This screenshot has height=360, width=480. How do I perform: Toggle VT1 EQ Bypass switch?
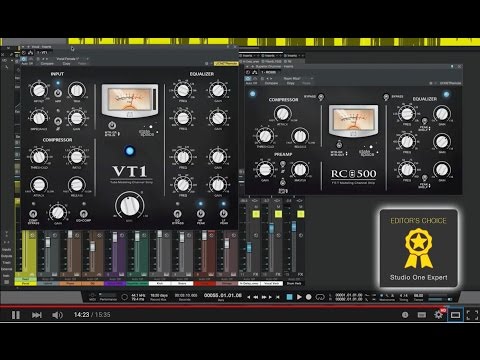[x=178, y=214]
